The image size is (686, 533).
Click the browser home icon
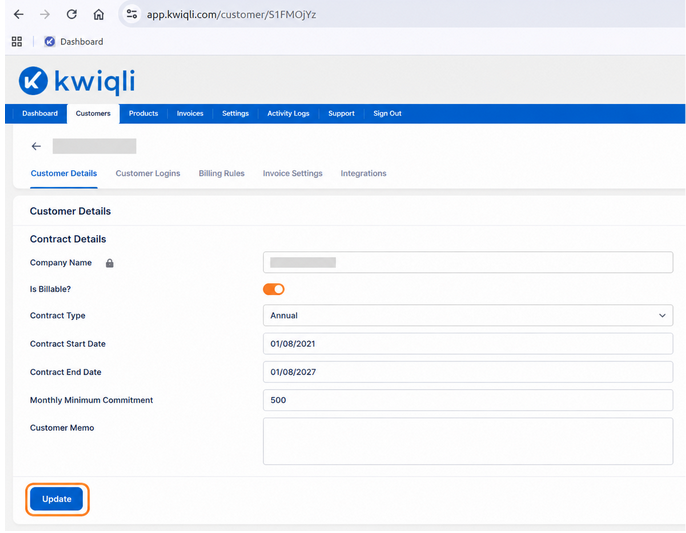pyautogui.click(x=99, y=14)
